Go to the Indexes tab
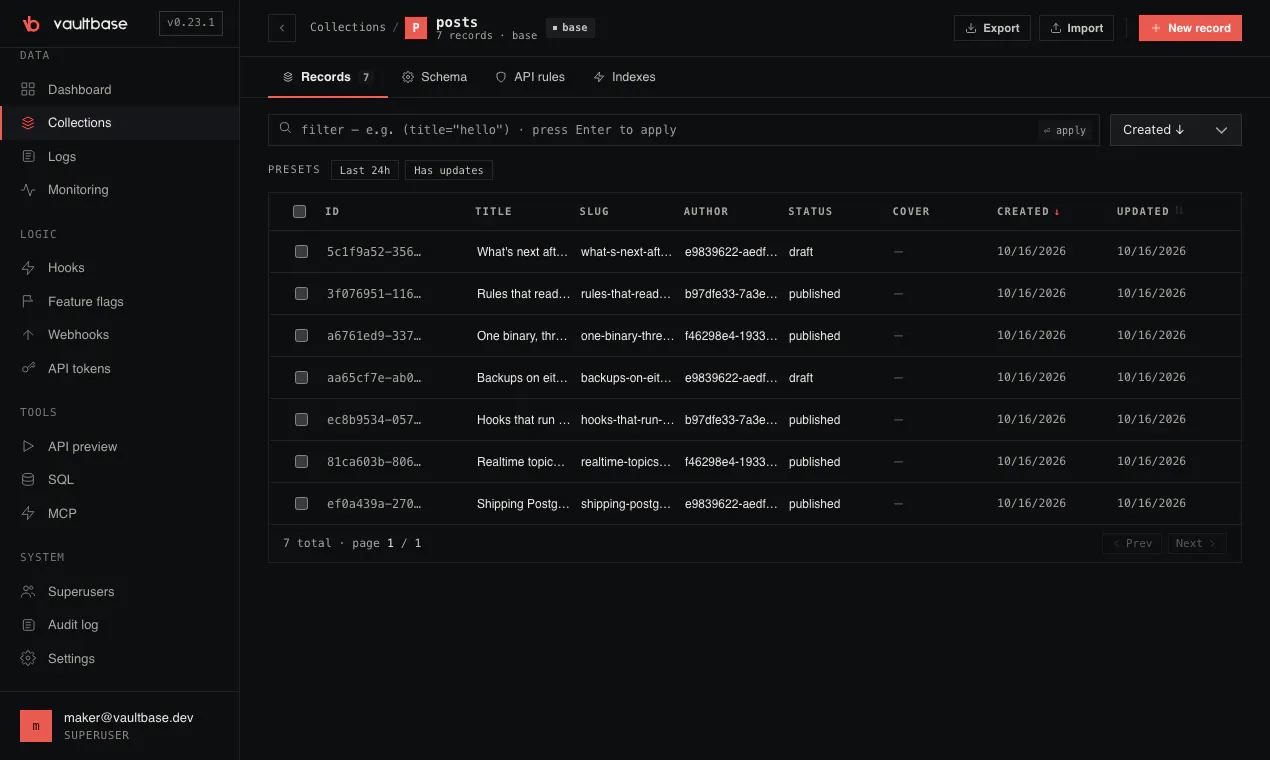 click(x=624, y=77)
